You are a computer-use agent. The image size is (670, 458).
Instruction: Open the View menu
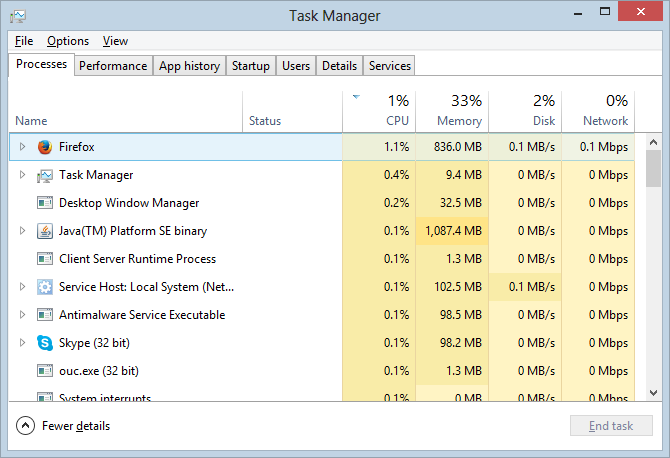(115, 41)
